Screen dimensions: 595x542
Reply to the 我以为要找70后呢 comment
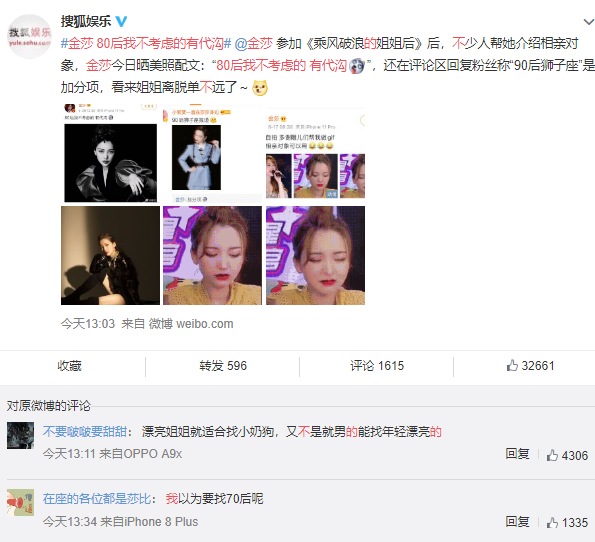pos(517,522)
